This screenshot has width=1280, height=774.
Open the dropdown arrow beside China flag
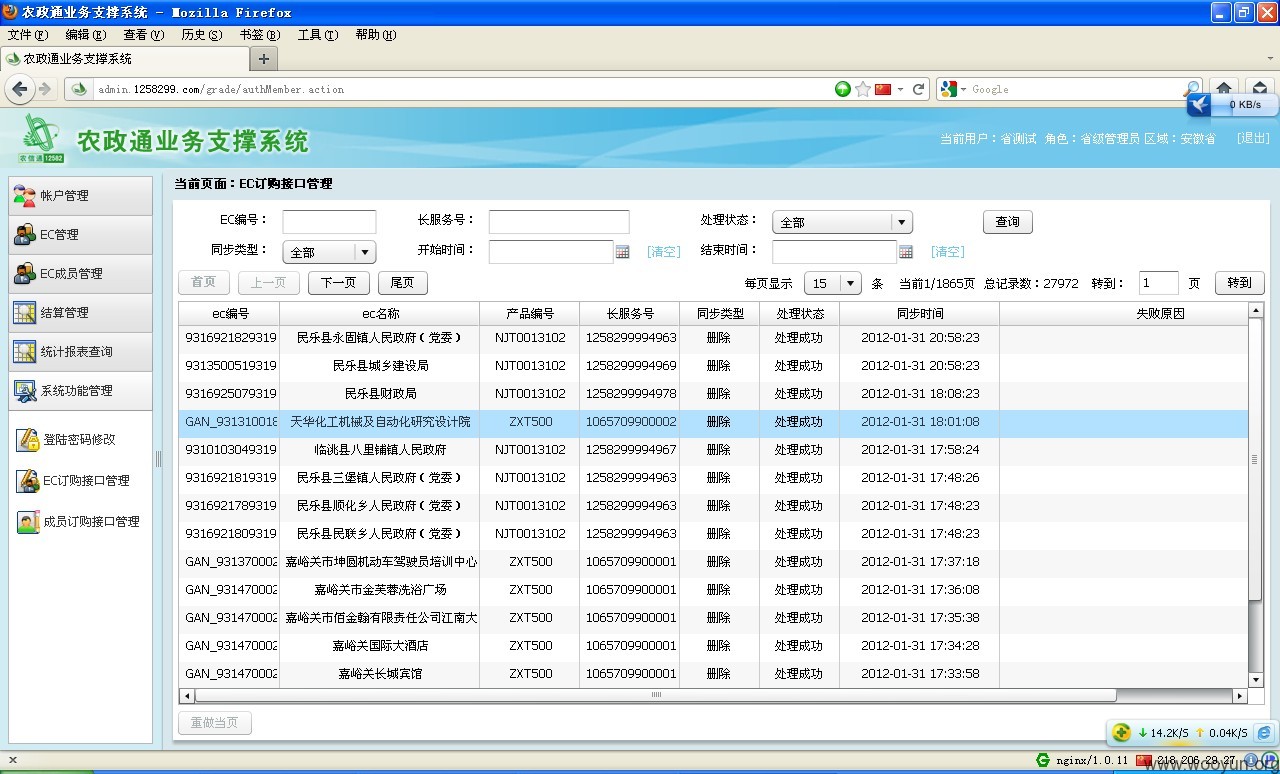point(900,89)
